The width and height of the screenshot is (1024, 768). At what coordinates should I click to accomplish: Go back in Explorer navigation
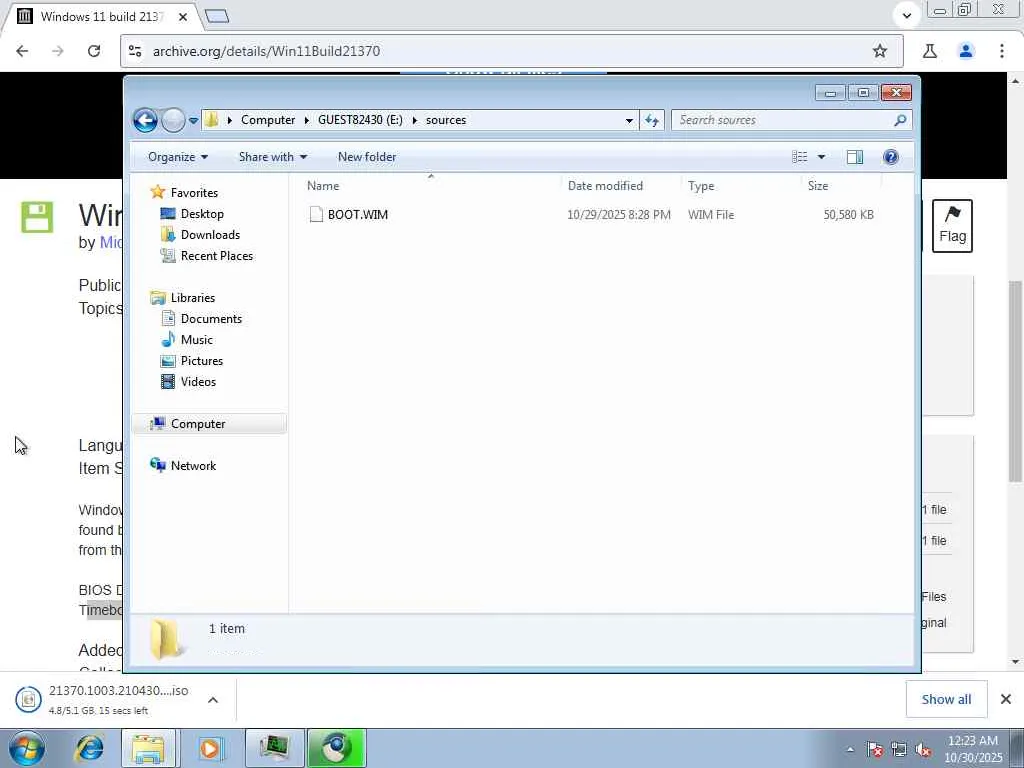(145, 120)
